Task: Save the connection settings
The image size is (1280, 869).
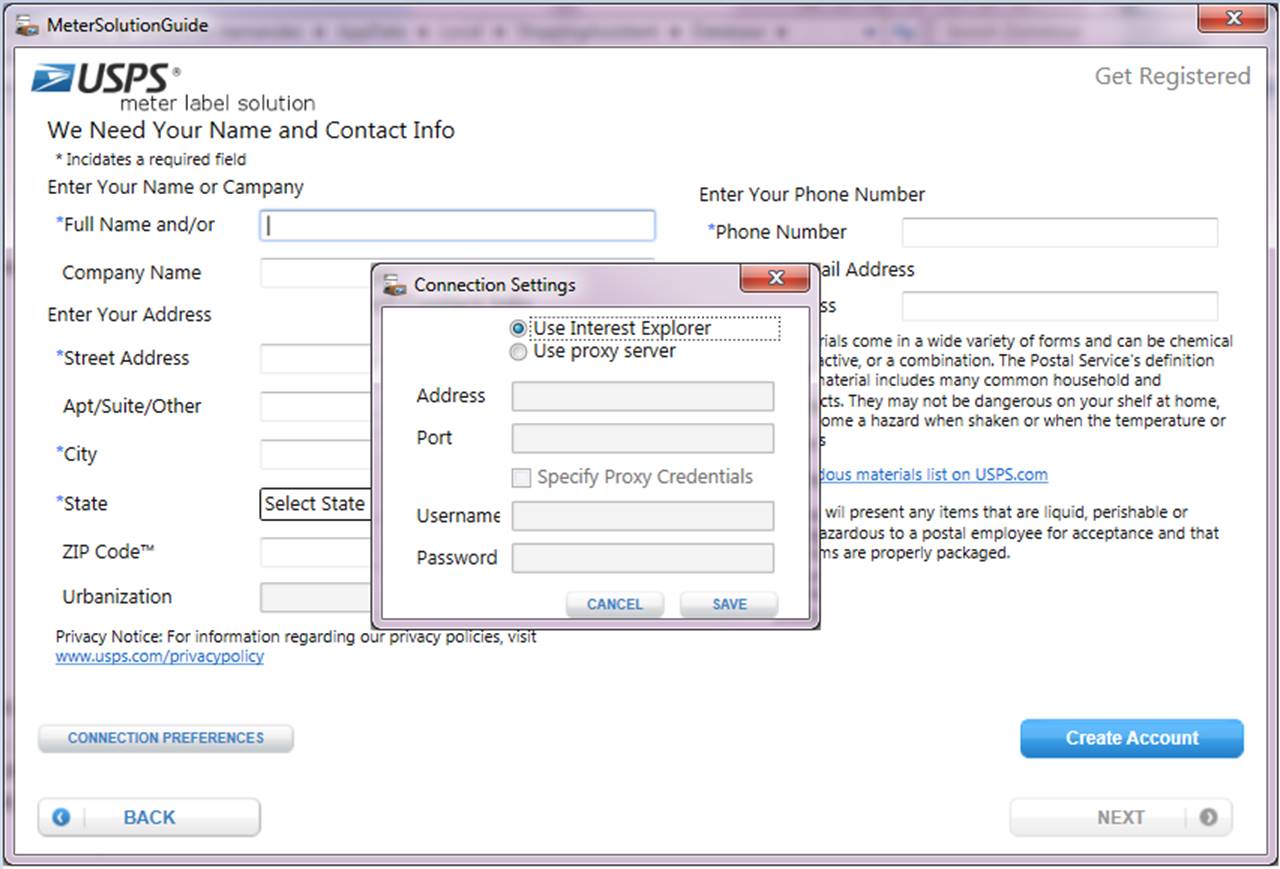Action: [x=729, y=604]
